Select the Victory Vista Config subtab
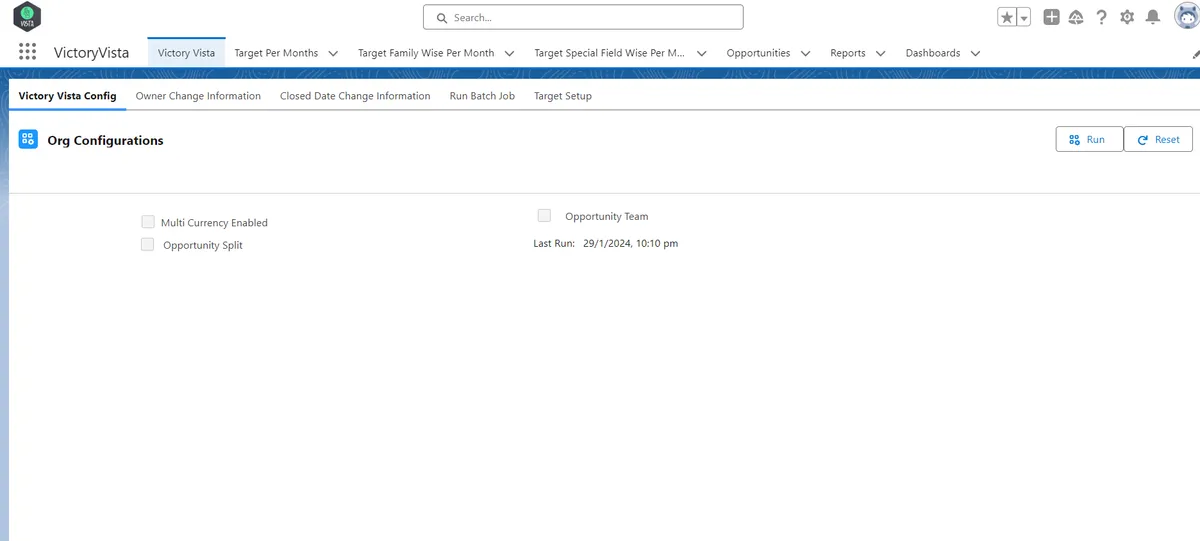The image size is (1200, 541). [67, 96]
